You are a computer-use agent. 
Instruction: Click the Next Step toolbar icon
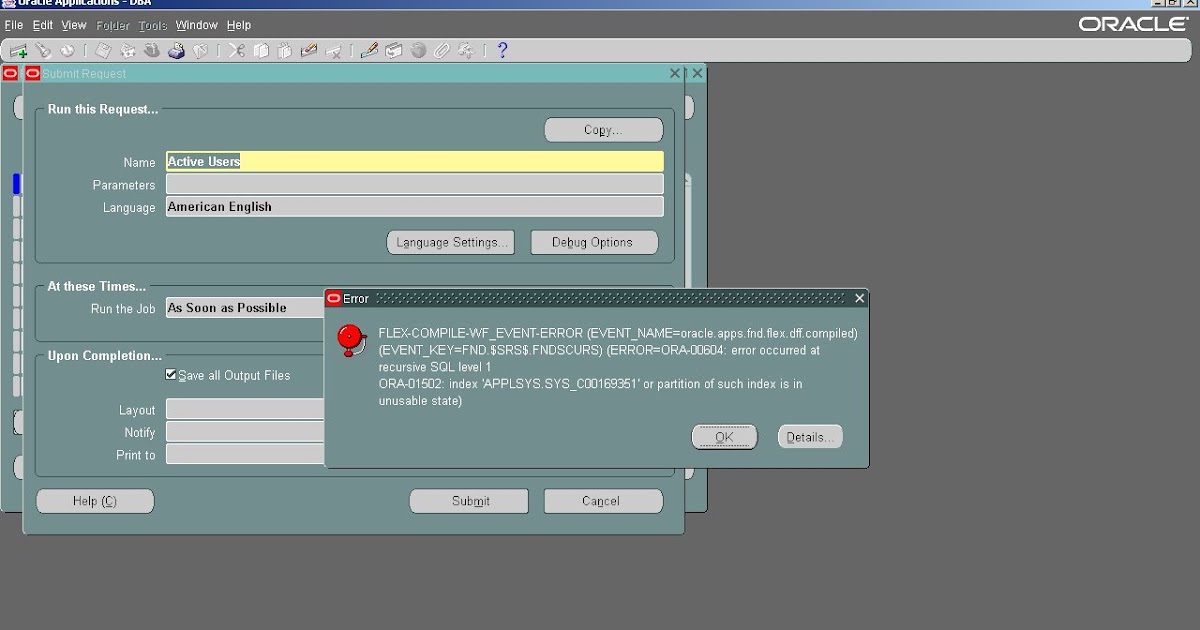128,51
